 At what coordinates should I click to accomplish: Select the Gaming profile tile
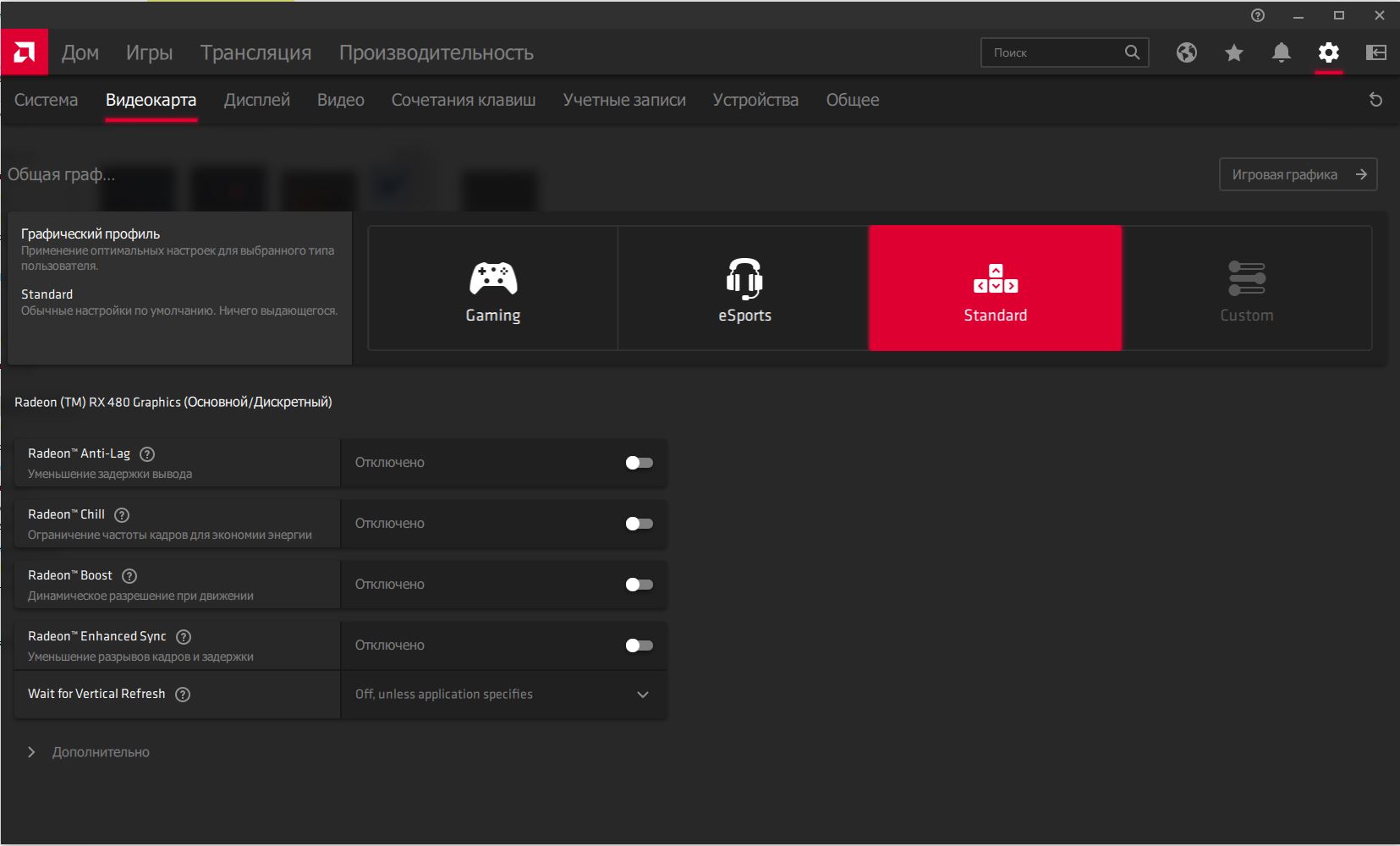pyautogui.click(x=493, y=288)
